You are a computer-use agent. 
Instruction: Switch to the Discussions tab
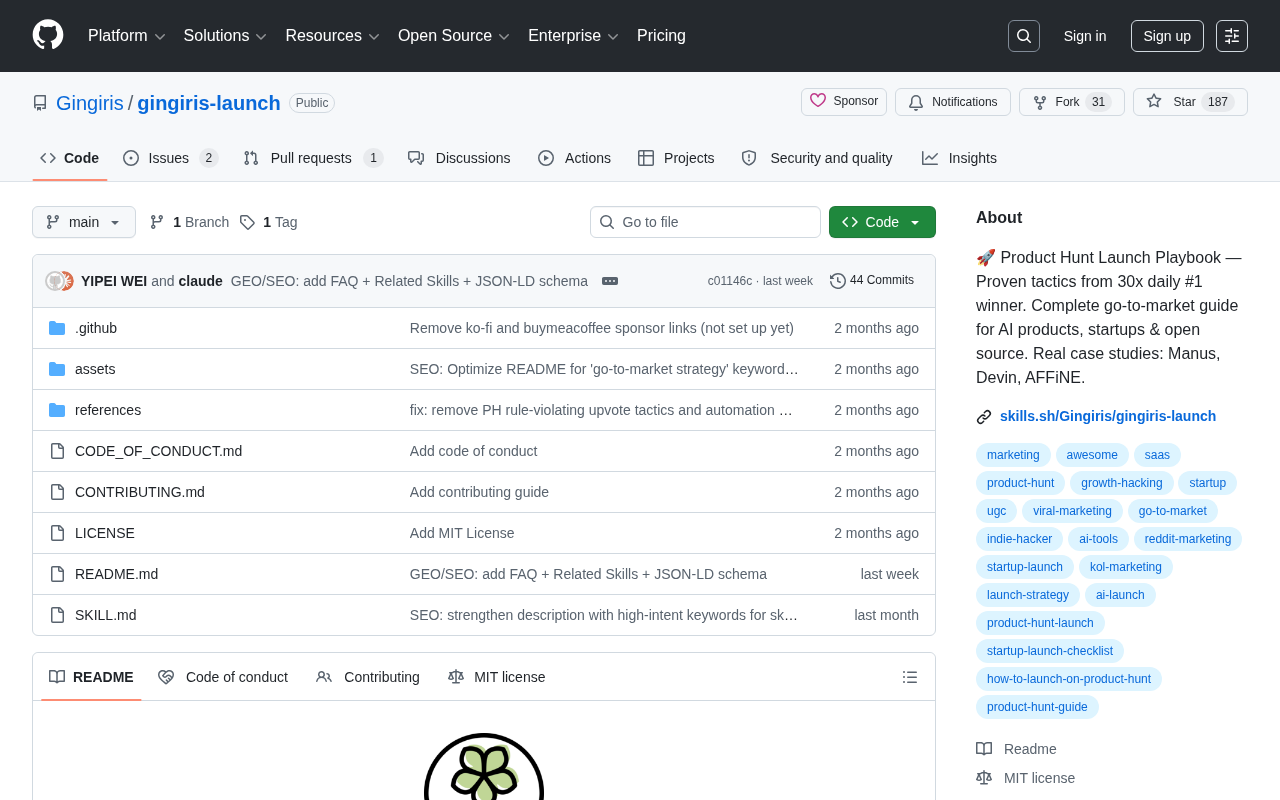pyautogui.click(x=459, y=158)
